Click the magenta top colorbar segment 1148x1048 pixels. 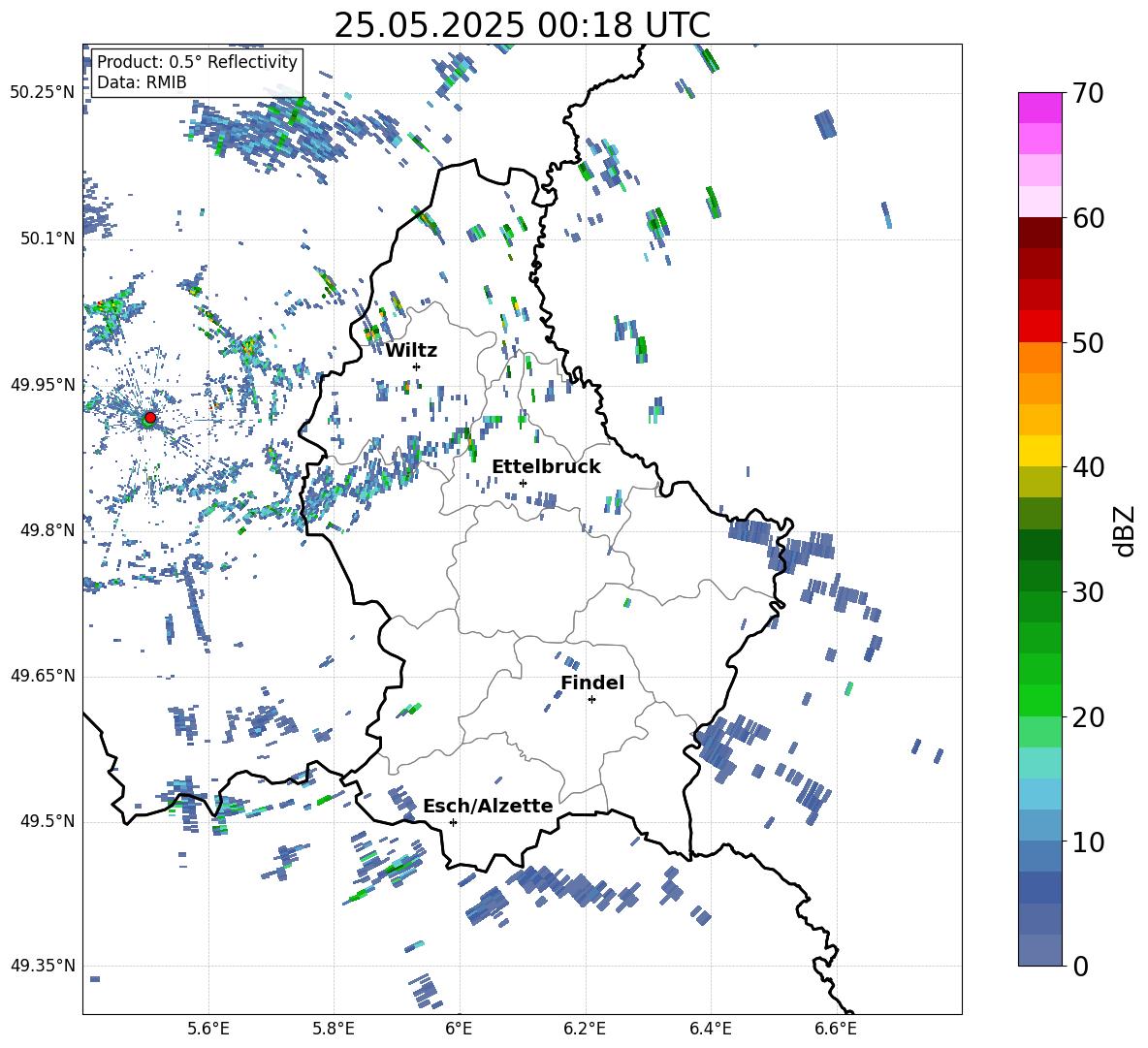coord(1039,108)
